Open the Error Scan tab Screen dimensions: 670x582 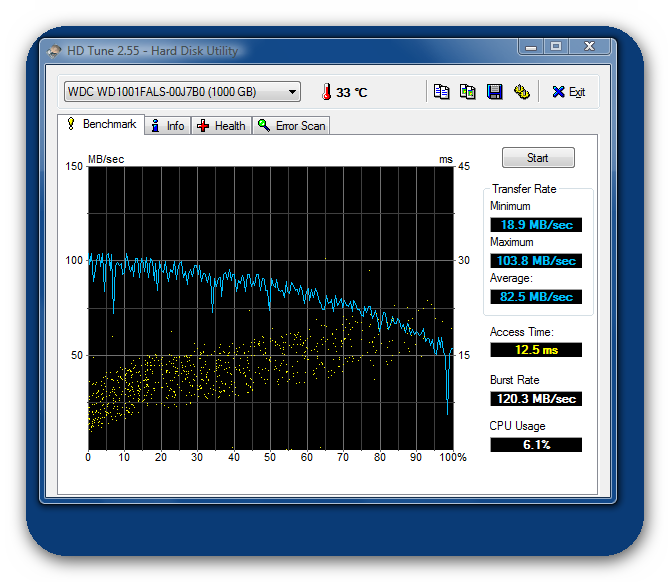(x=292, y=126)
